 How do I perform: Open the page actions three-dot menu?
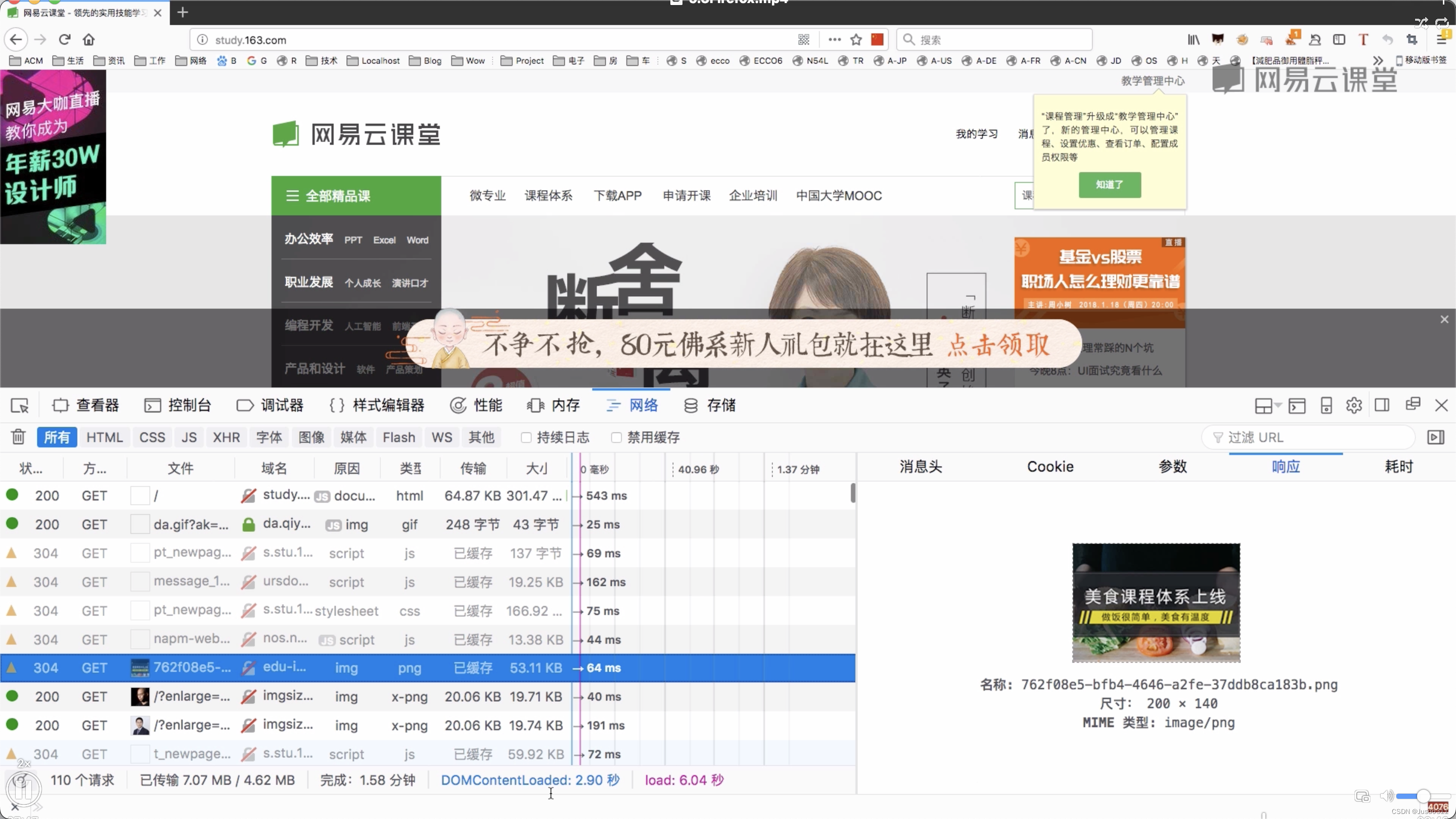834,39
